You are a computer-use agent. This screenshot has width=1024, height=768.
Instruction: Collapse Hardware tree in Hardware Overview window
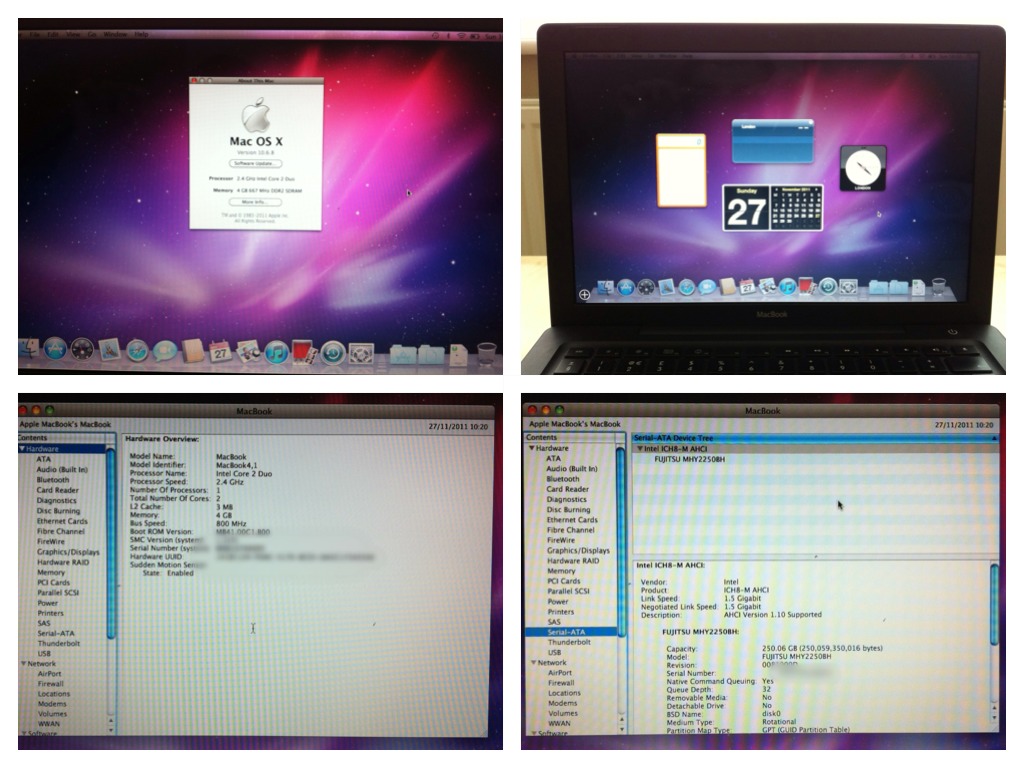tap(22, 449)
